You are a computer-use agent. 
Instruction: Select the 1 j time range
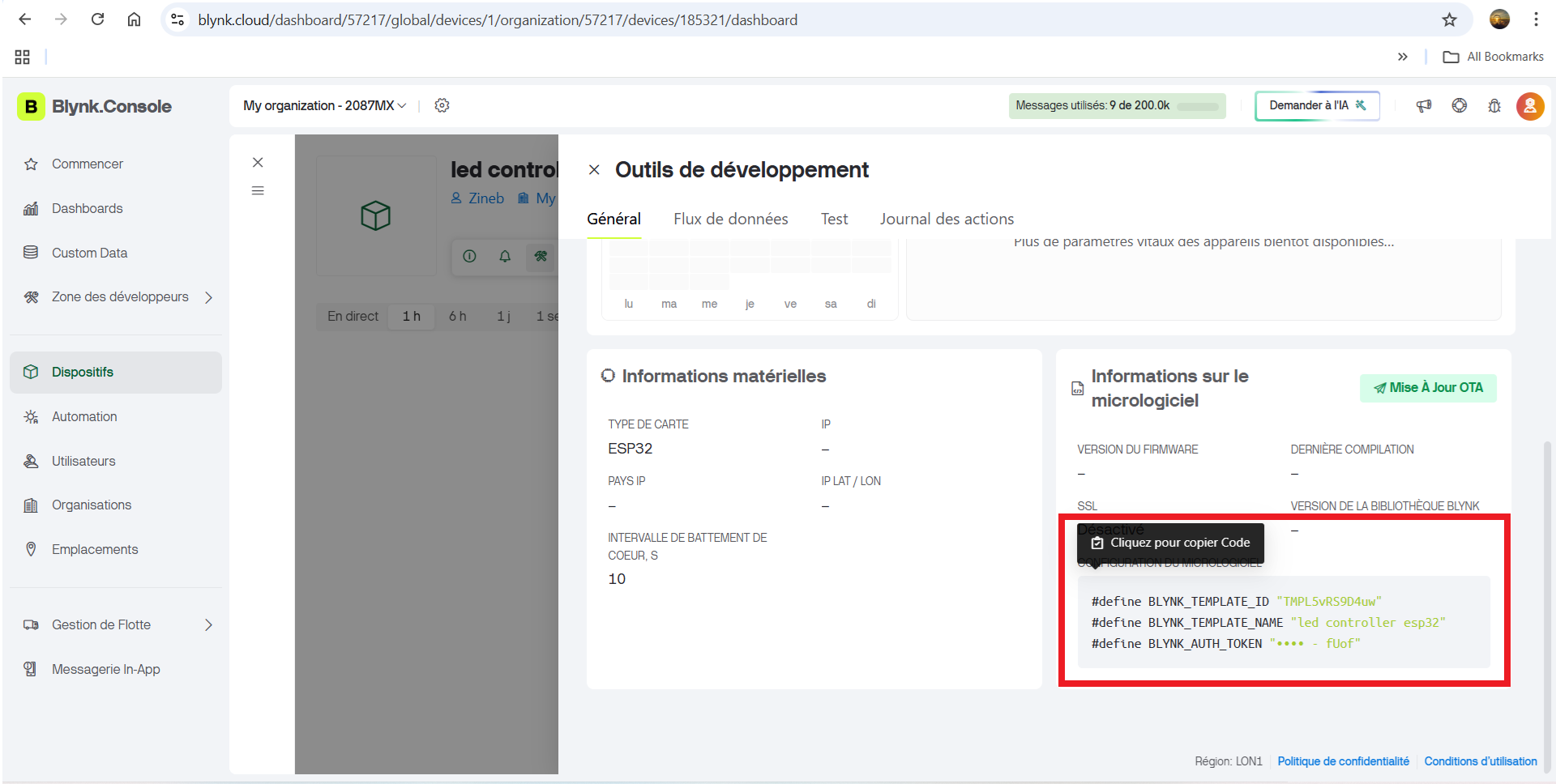[503, 316]
